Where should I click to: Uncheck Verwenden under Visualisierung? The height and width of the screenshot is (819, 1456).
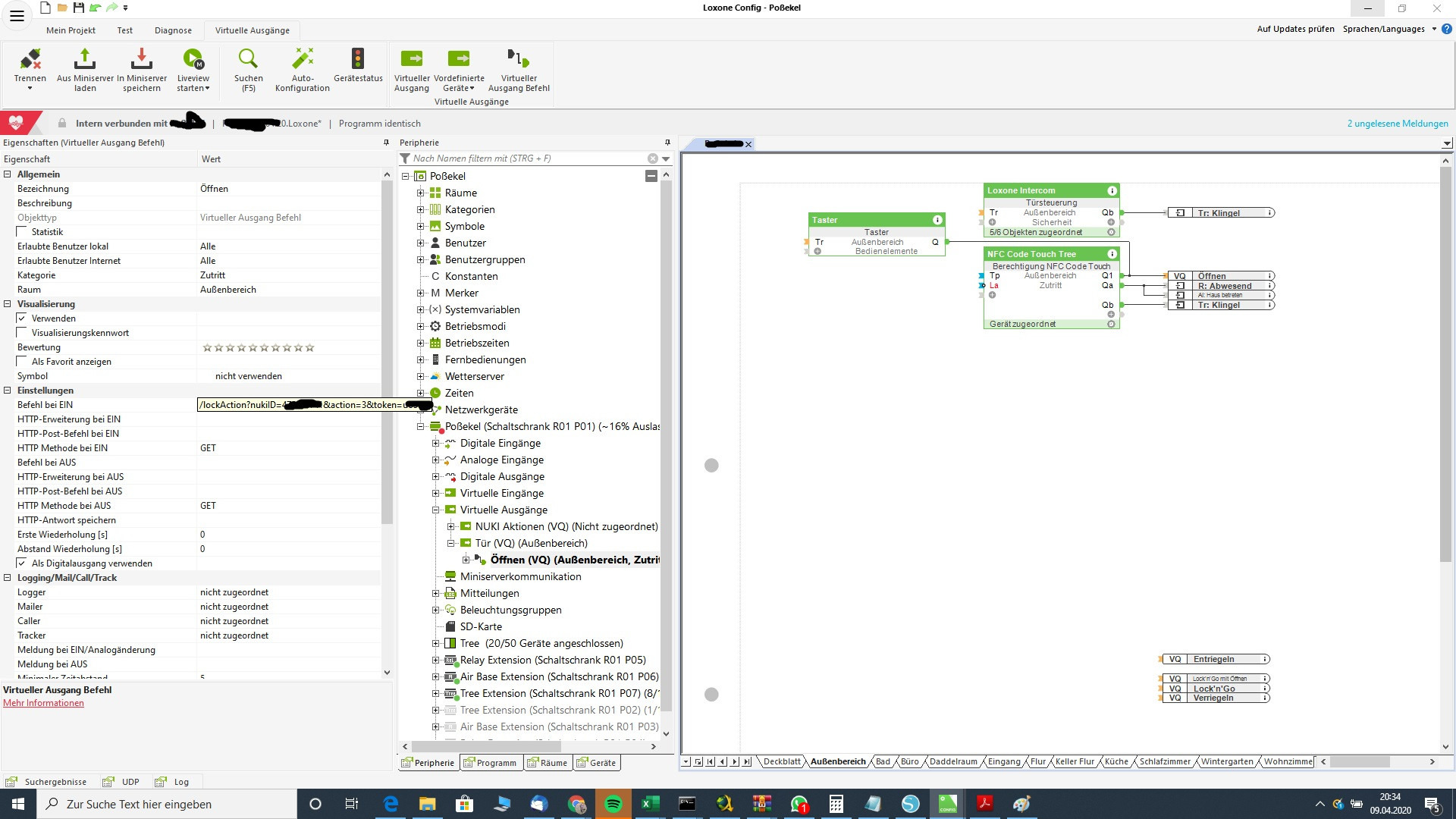click(22, 318)
